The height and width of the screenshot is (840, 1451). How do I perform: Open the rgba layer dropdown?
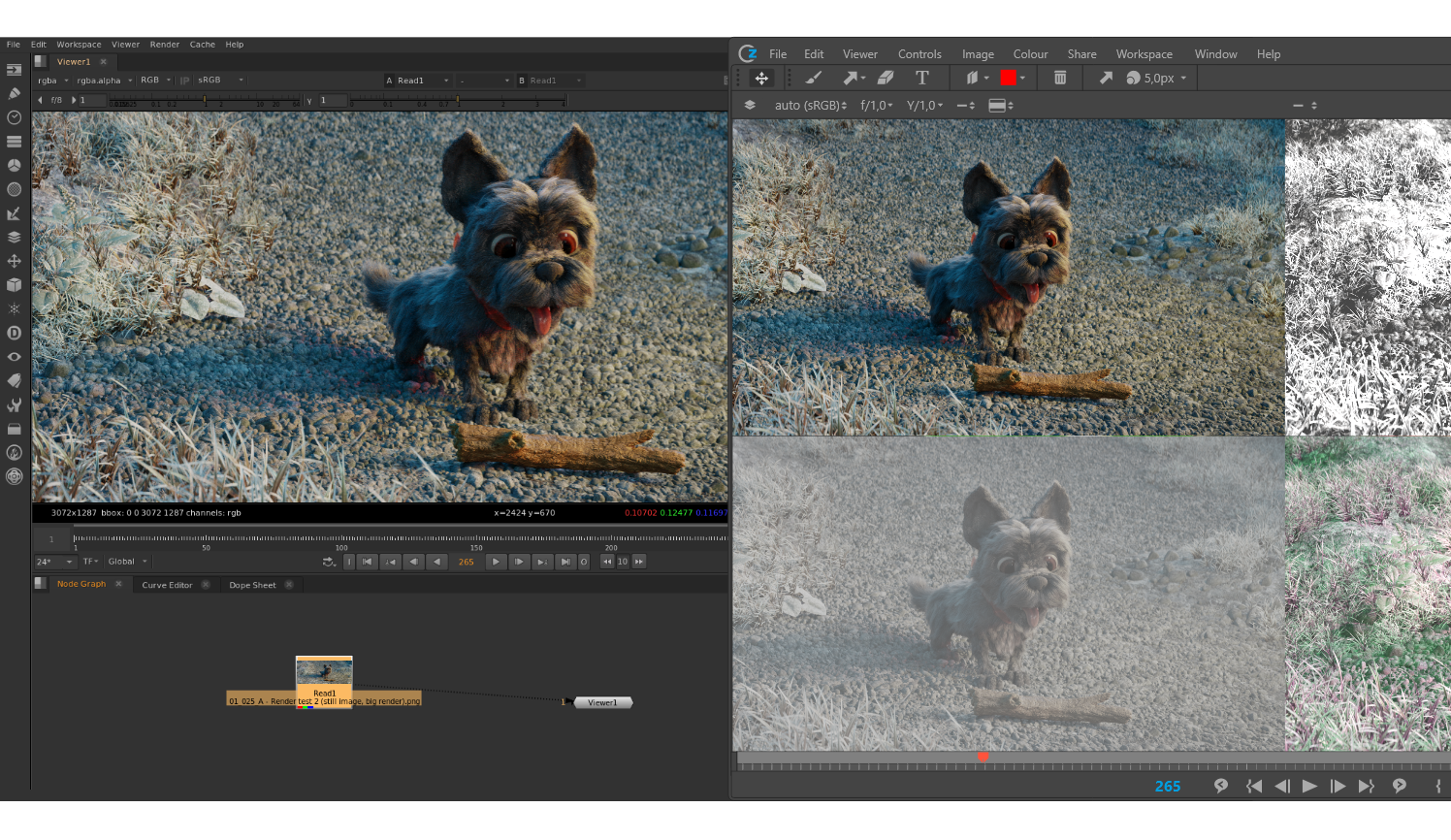(52, 81)
